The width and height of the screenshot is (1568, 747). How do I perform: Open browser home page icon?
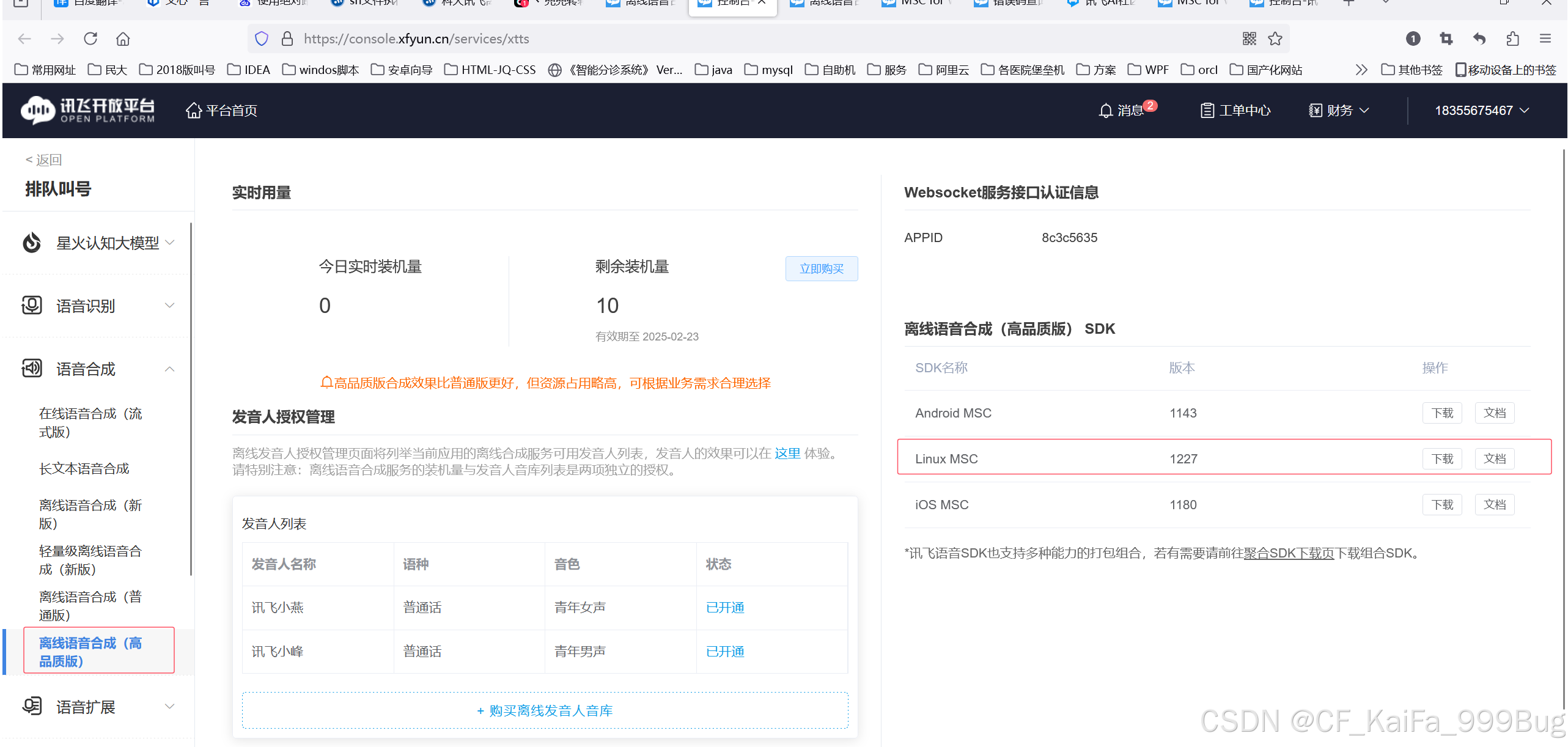123,39
